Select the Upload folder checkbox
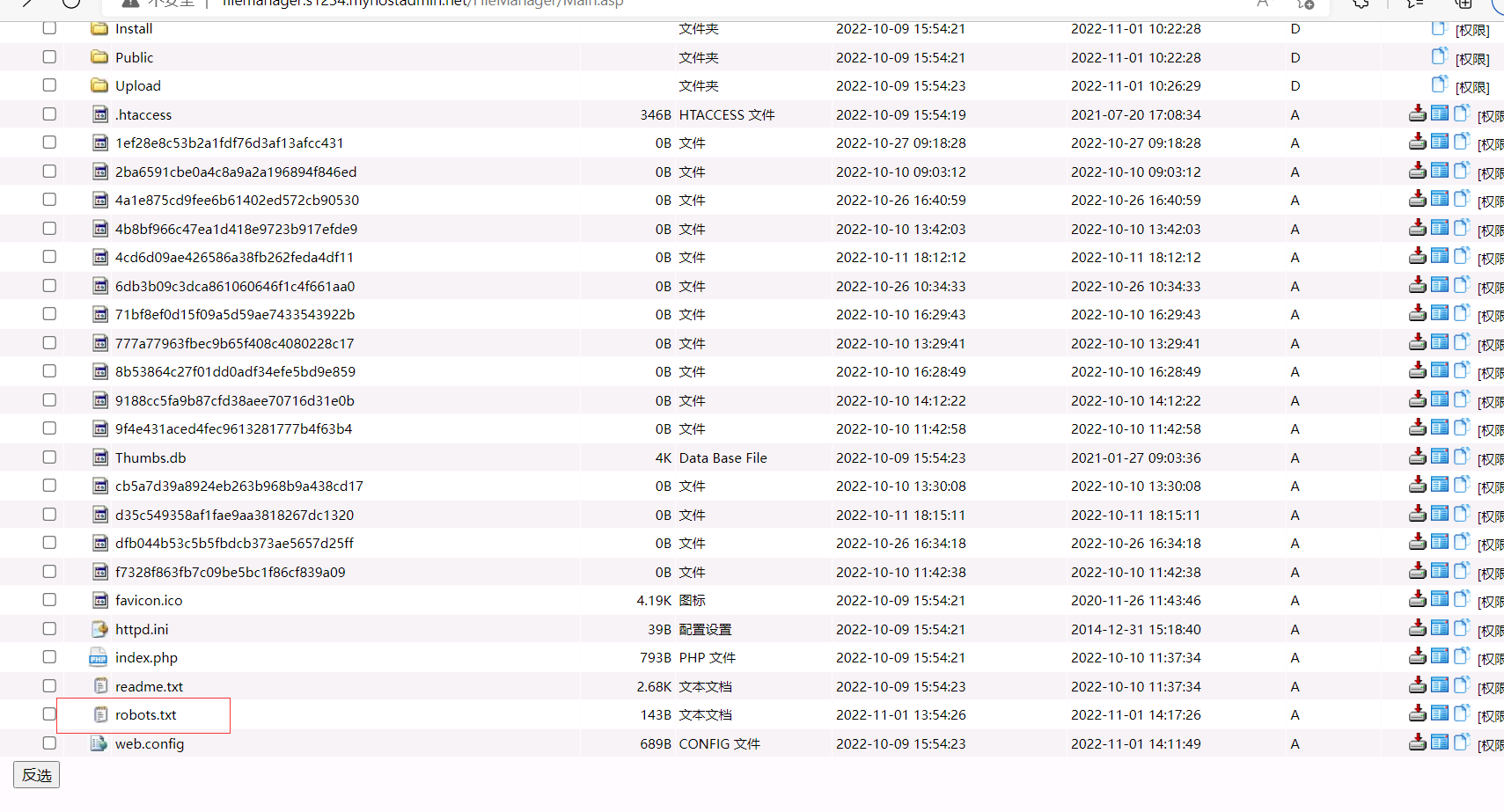Viewport: 1504px width, 812px height. (x=49, y=85)
